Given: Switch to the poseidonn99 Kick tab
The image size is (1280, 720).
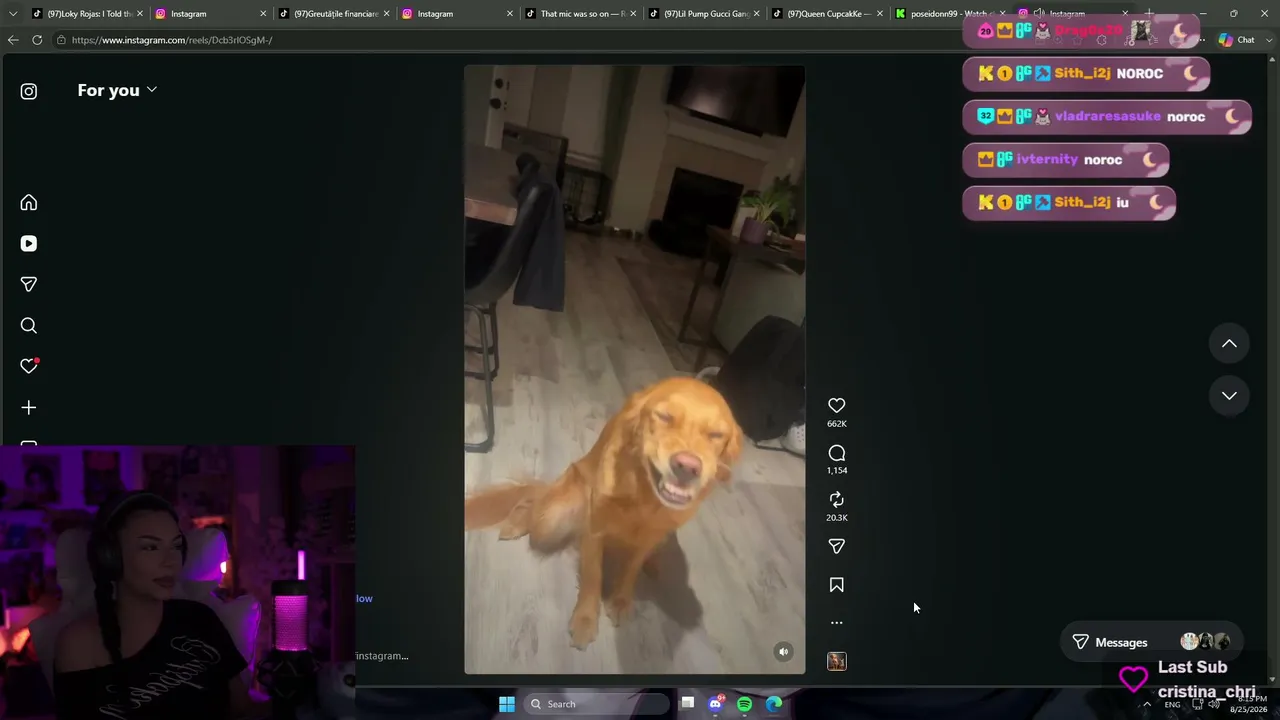Looking at the screenshot, I should (950, 14).
